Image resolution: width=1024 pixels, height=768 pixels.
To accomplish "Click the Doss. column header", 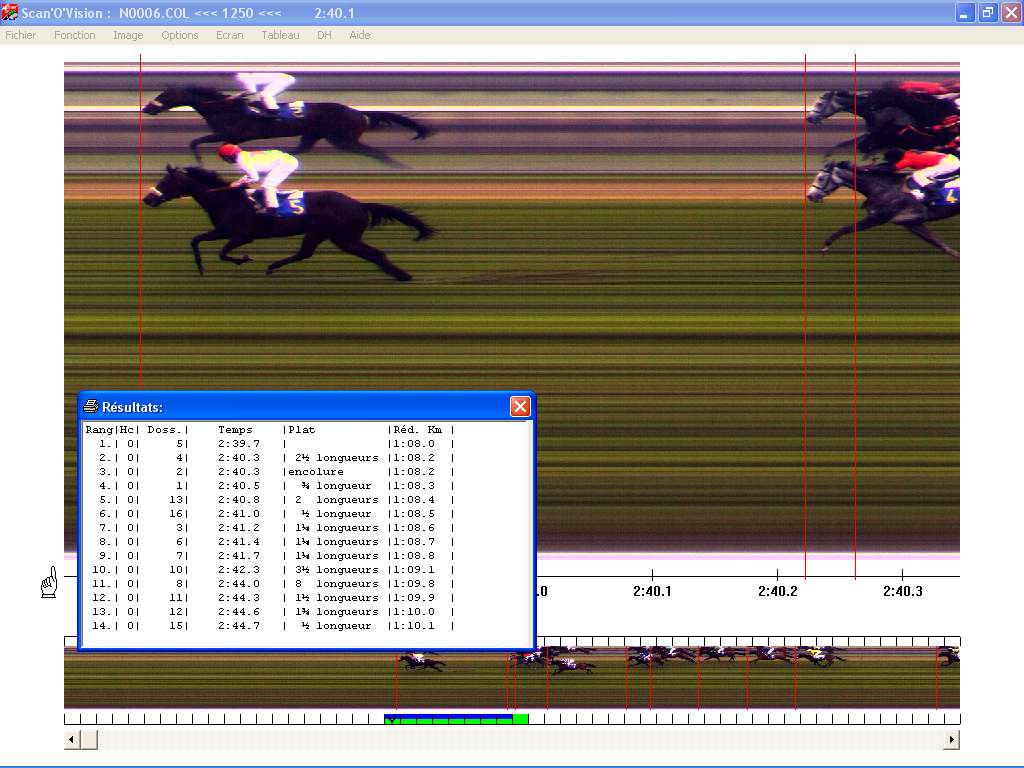I will tap(164, 430).
